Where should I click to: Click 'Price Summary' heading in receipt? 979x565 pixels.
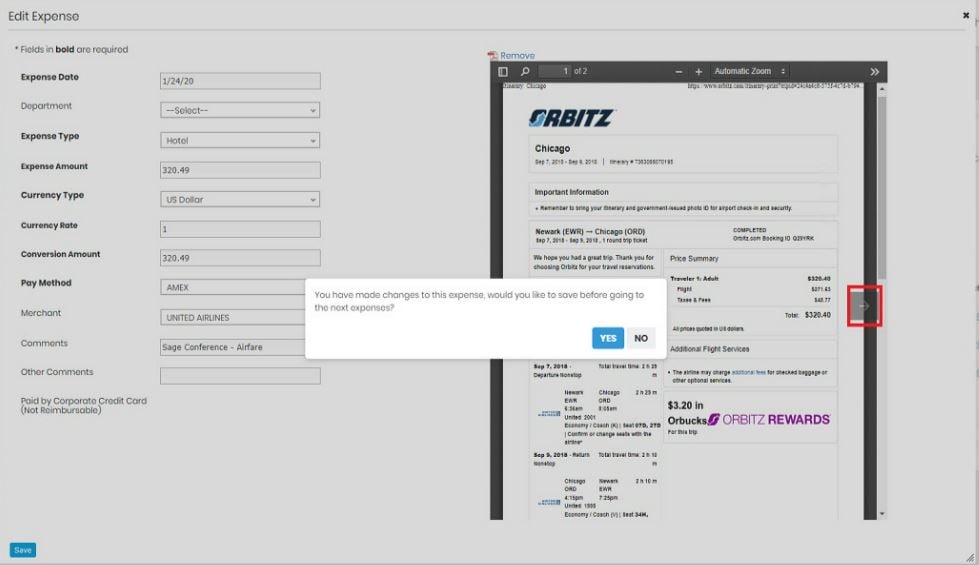pyautogui.click(x=694, y=258)
